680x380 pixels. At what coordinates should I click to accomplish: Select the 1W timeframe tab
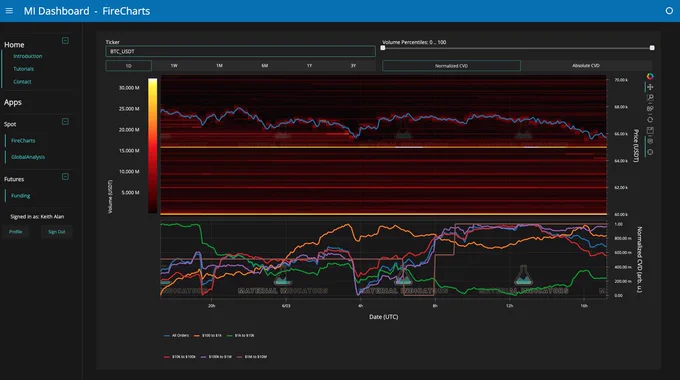point(174,66)
